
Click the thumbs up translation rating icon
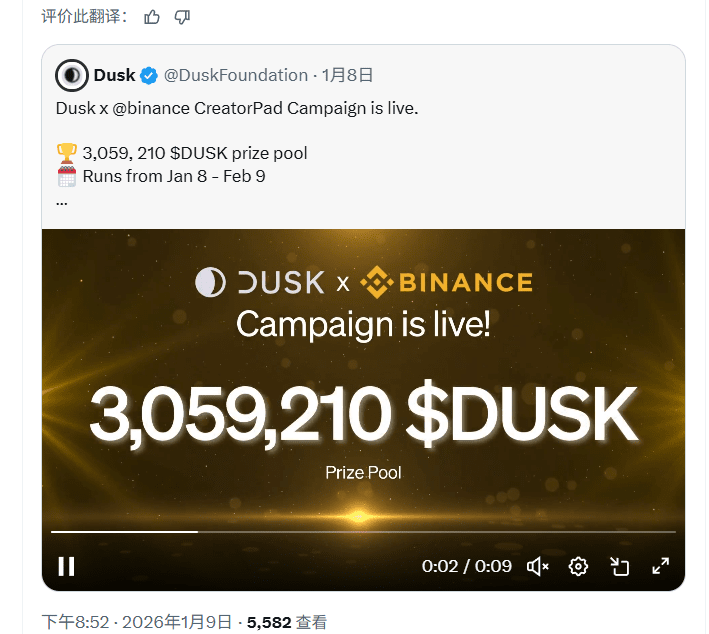[x=152, y=16]
